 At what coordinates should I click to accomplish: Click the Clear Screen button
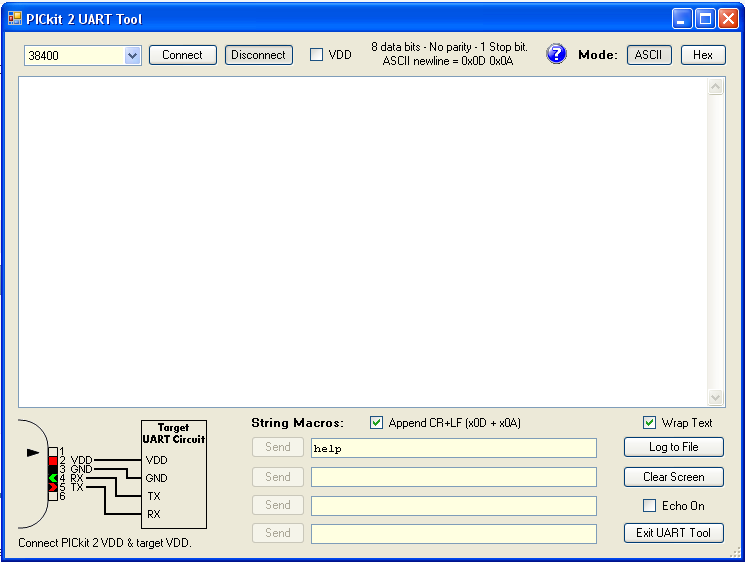click(x=673, y=477)
